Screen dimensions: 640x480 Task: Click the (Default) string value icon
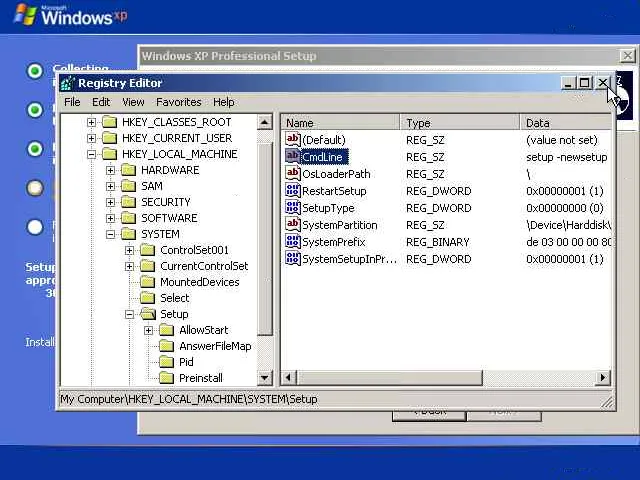[293, 140]
